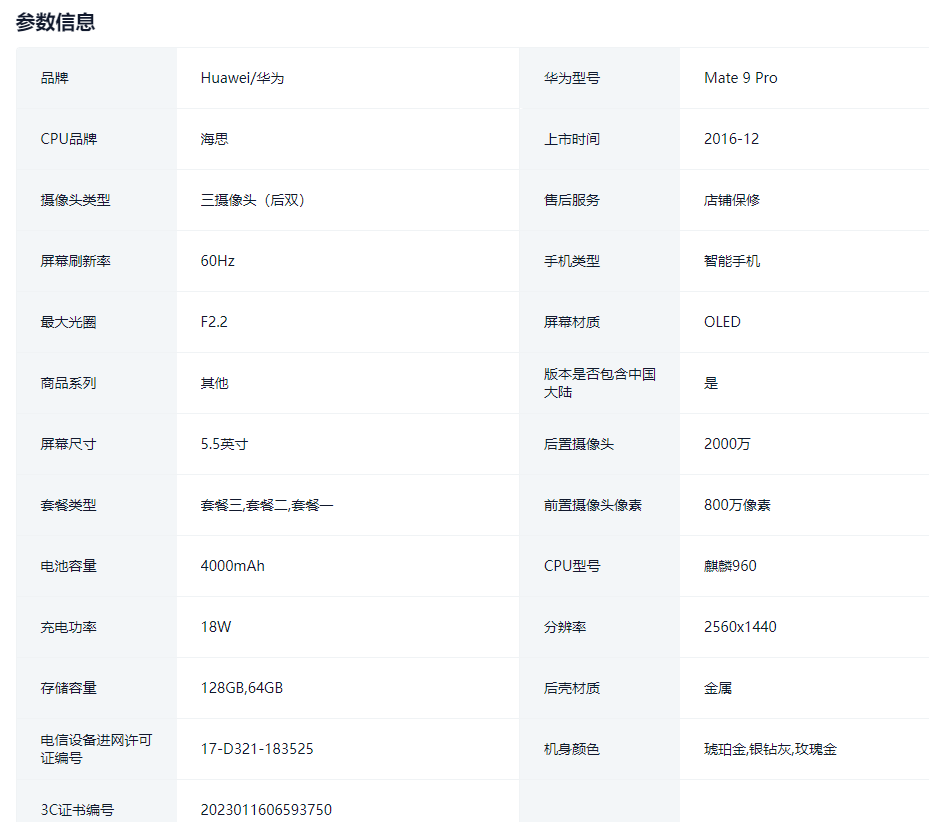Viewport: 929px width, 822px height.
Task: Click the 后壳材质 label
Action: click(572, 689)
